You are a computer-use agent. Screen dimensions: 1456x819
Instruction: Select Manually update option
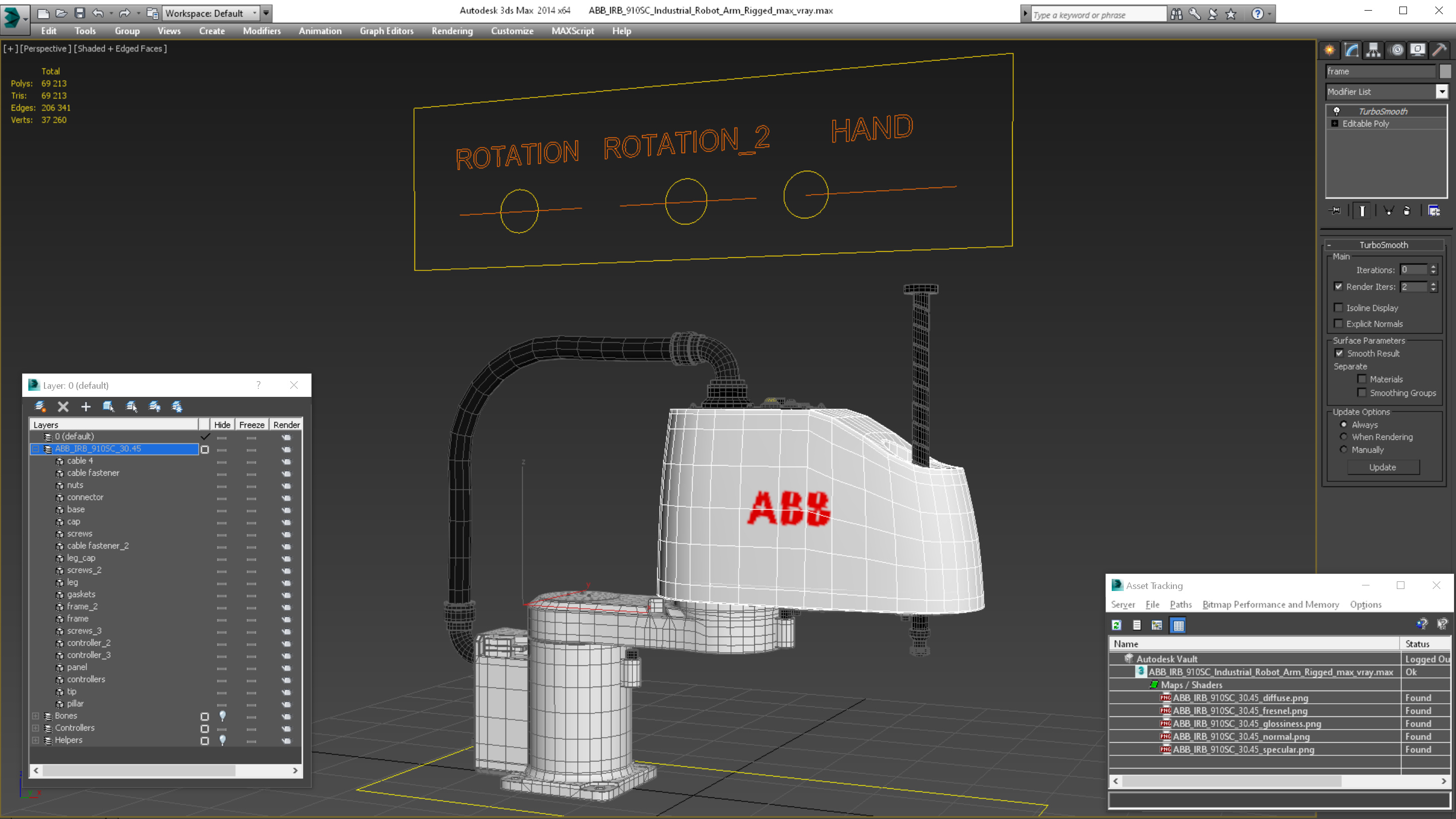tap(1344, 449)
